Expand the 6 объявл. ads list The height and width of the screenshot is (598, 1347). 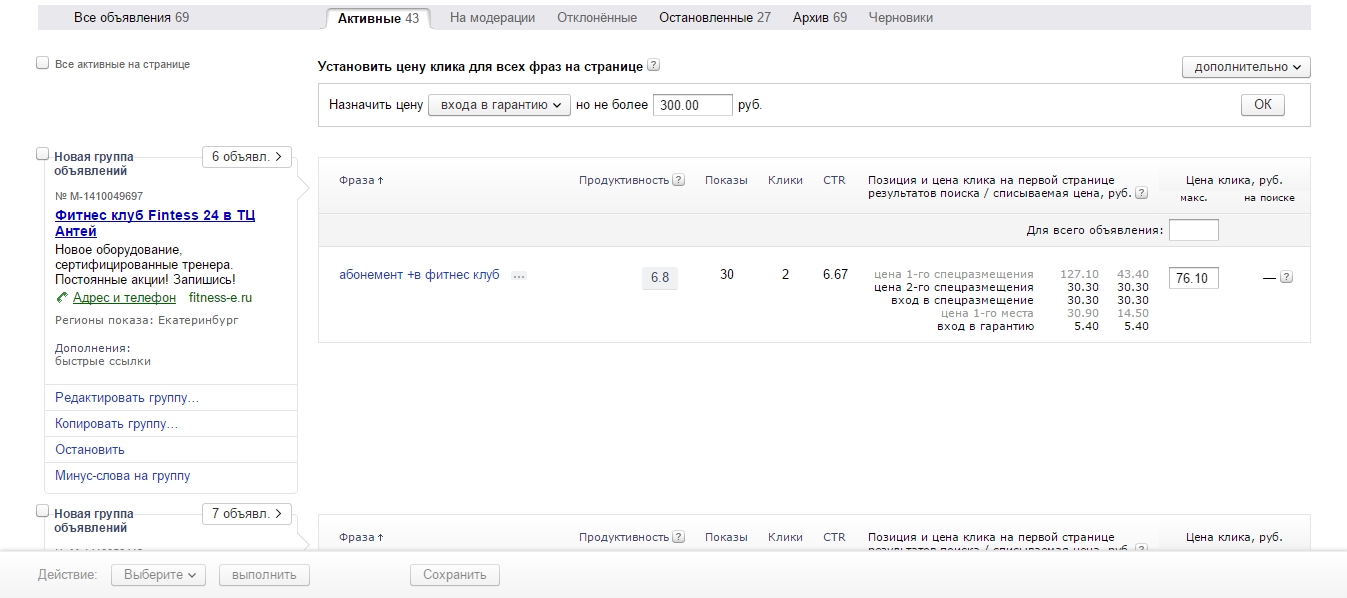pos(247,157)
